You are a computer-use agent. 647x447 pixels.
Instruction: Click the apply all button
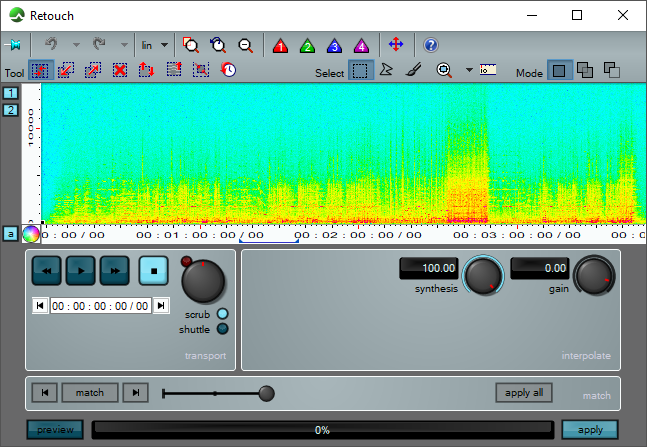coord(523,393)
